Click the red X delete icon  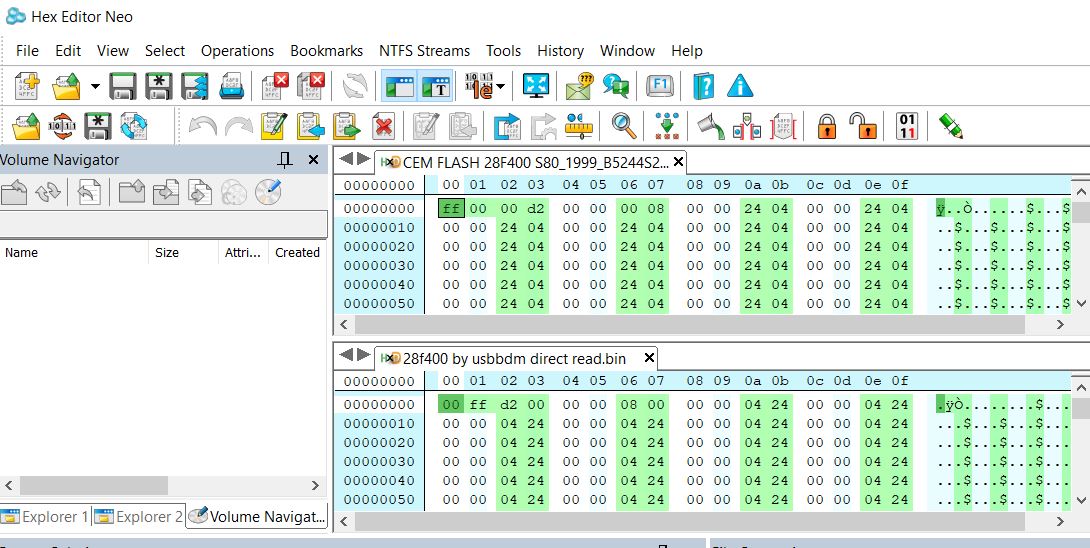383,127
